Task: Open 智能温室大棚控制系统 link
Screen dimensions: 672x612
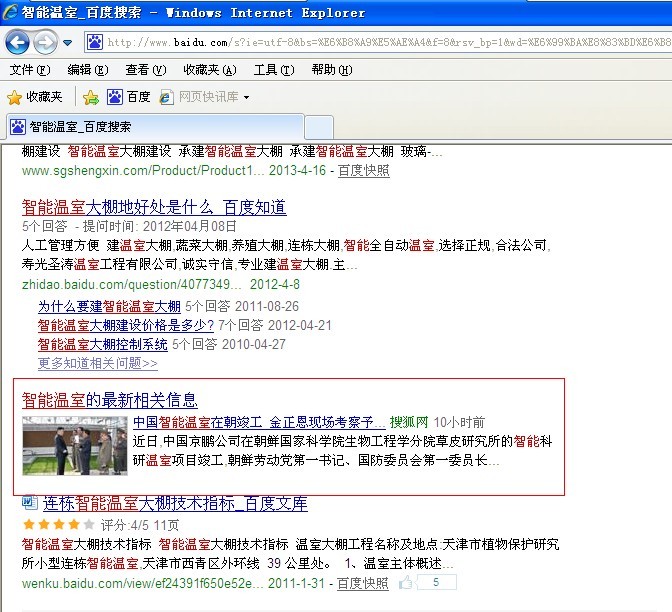Action: (x=102, y=344)
